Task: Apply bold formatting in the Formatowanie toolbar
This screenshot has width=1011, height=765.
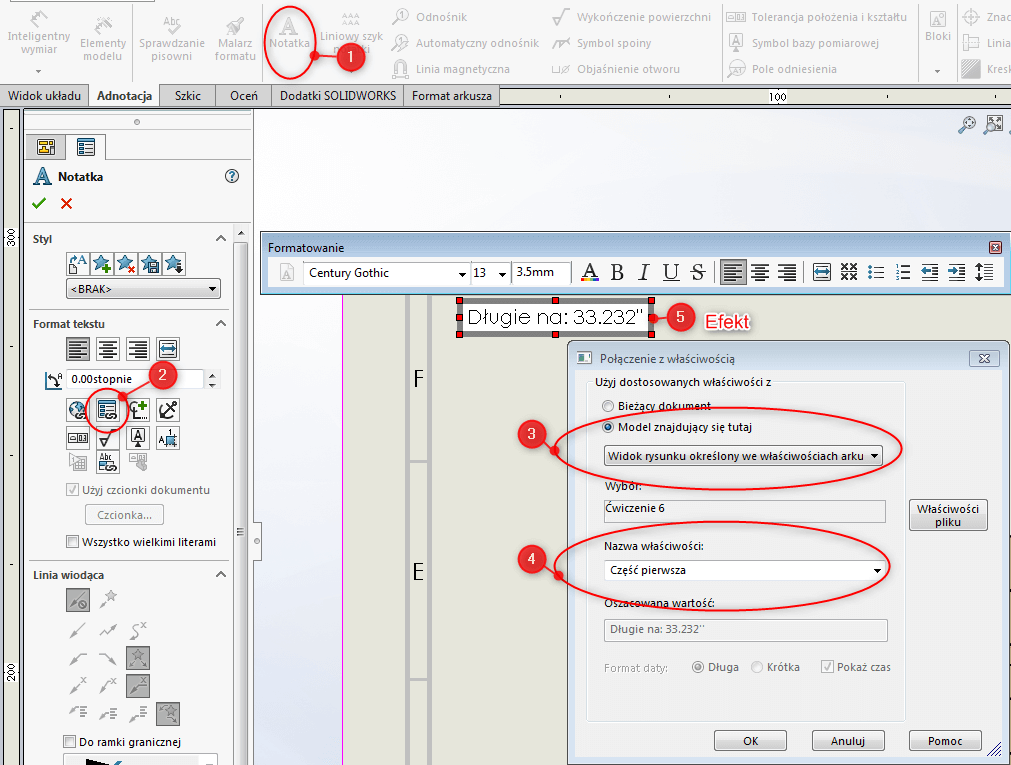Action: pos(617,272)
